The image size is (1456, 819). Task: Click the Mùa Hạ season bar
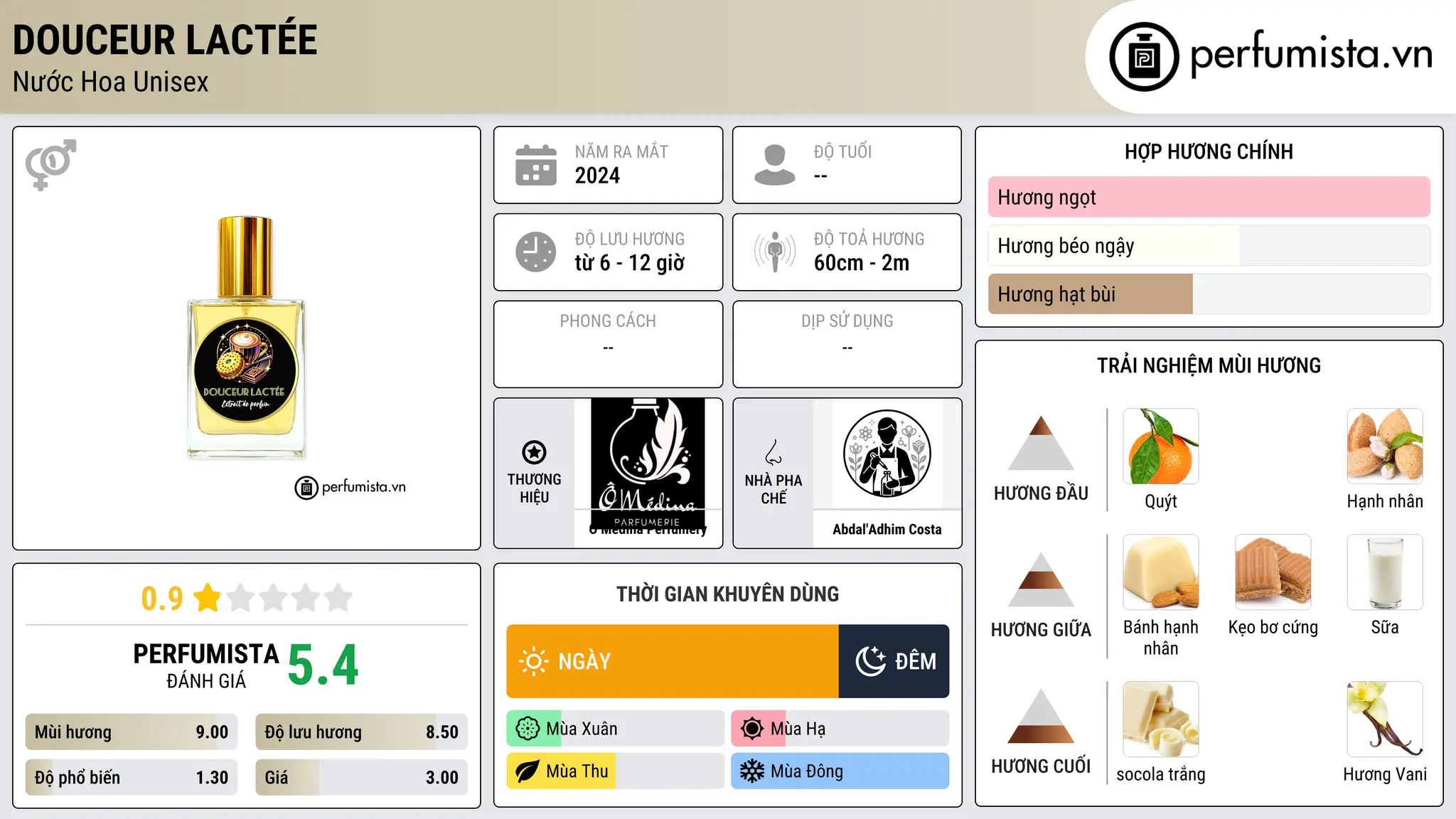(840, 729)
